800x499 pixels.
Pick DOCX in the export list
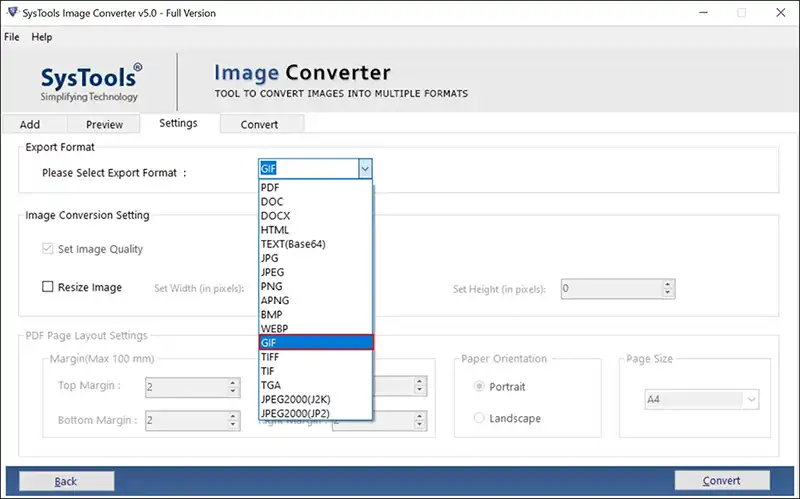click(315, 216)
